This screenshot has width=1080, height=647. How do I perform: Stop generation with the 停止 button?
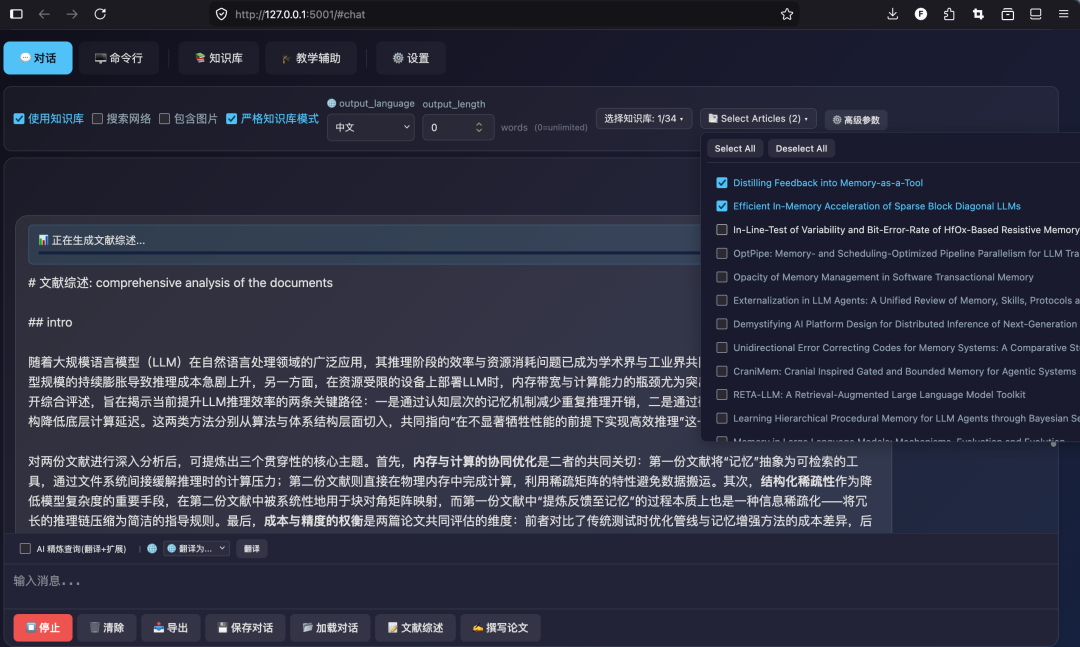click(43, 628)
